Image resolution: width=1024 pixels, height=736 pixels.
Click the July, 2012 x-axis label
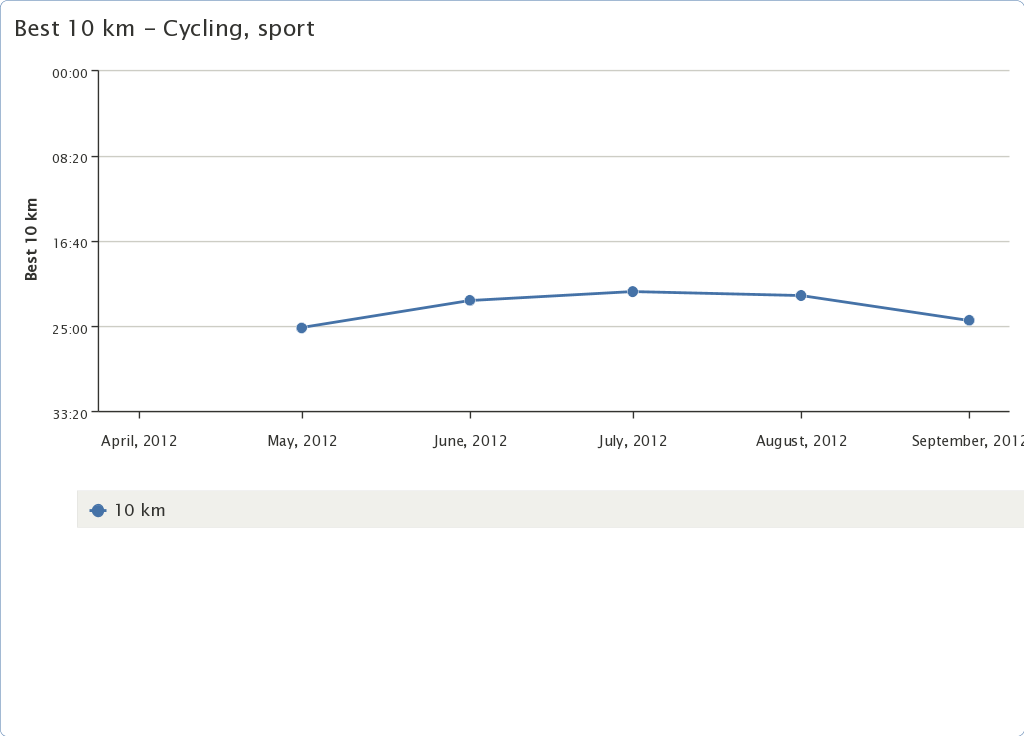pyautogui.click(x=633, y=441)
